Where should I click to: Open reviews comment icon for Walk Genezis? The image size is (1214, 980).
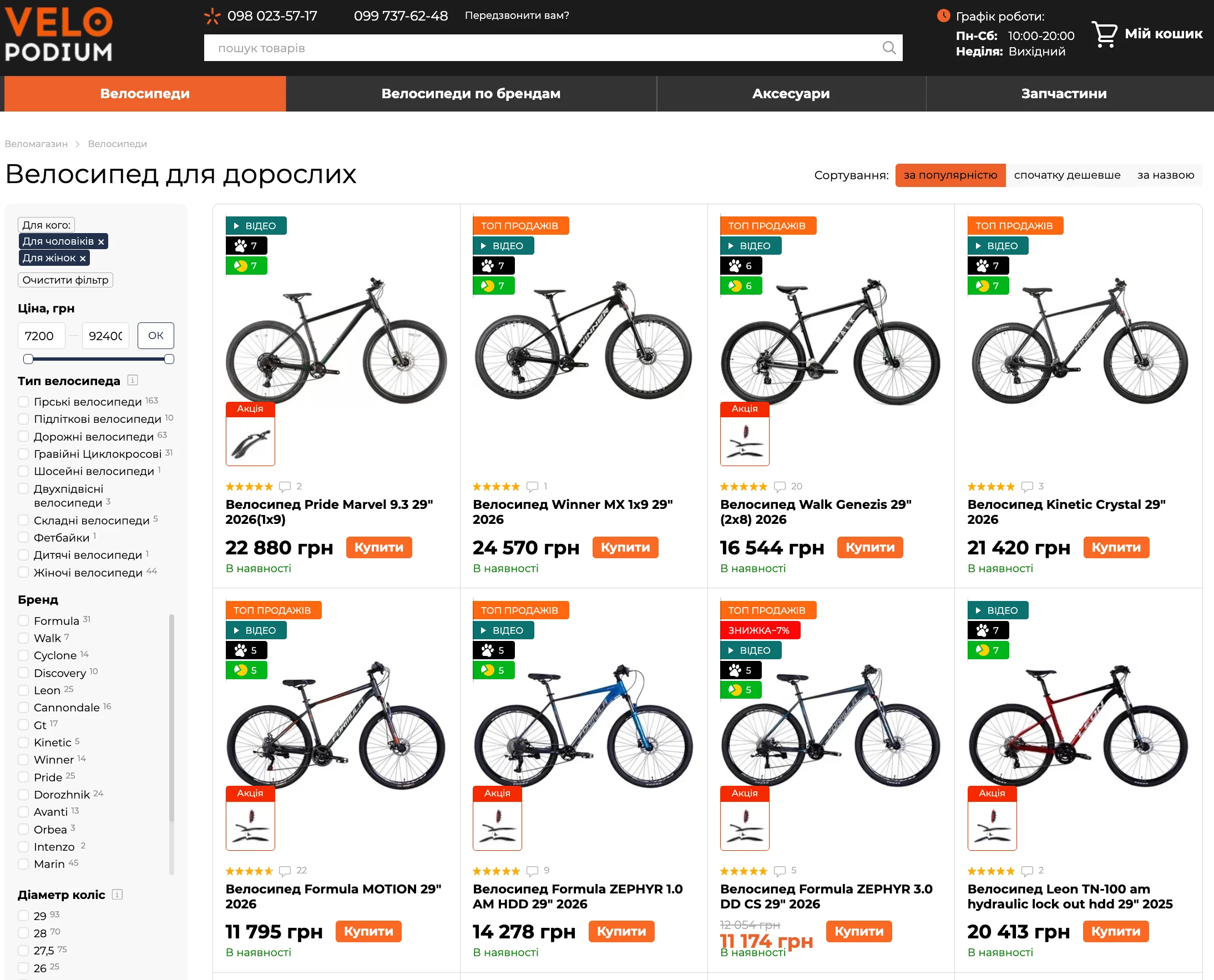(780, 486)
